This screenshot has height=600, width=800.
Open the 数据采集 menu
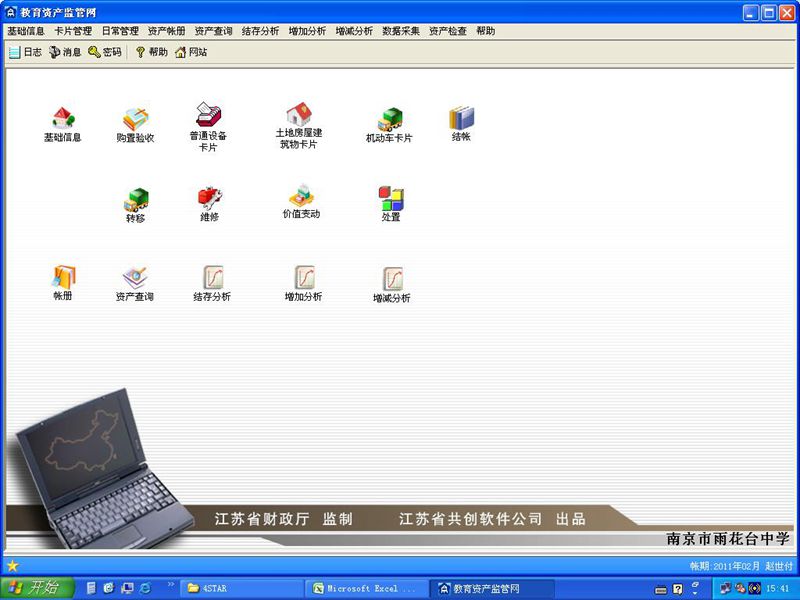coord(401,31)
